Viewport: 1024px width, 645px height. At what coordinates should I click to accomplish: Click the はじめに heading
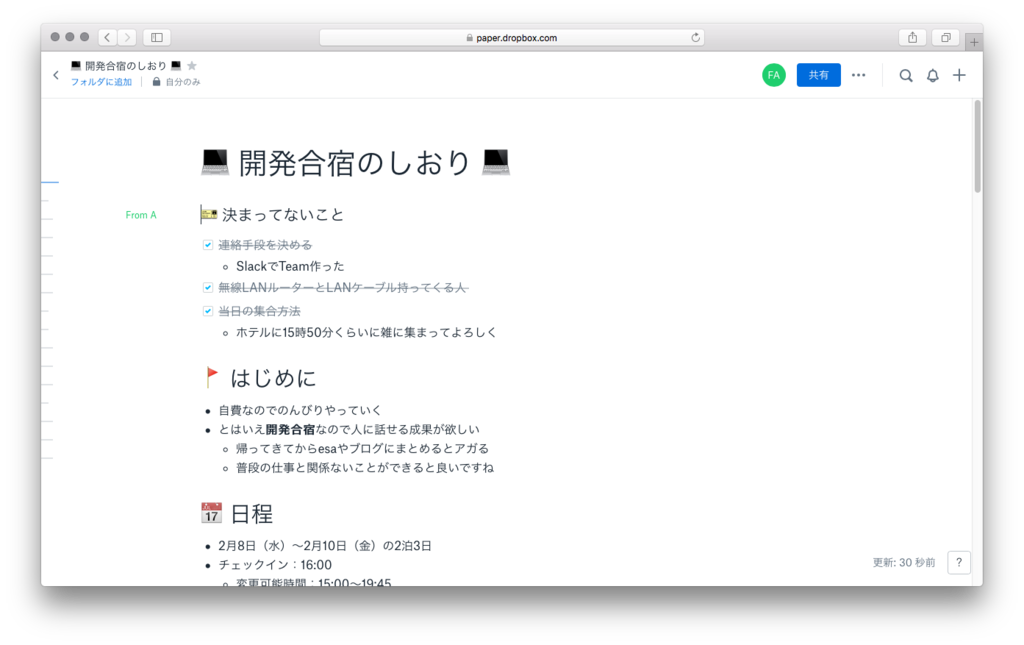tap(273, 378)
